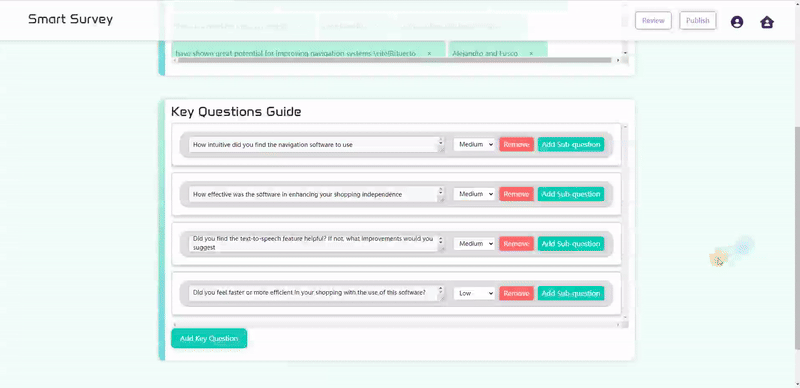Remove the 'How intuitive' question

[x=516, y=144]
